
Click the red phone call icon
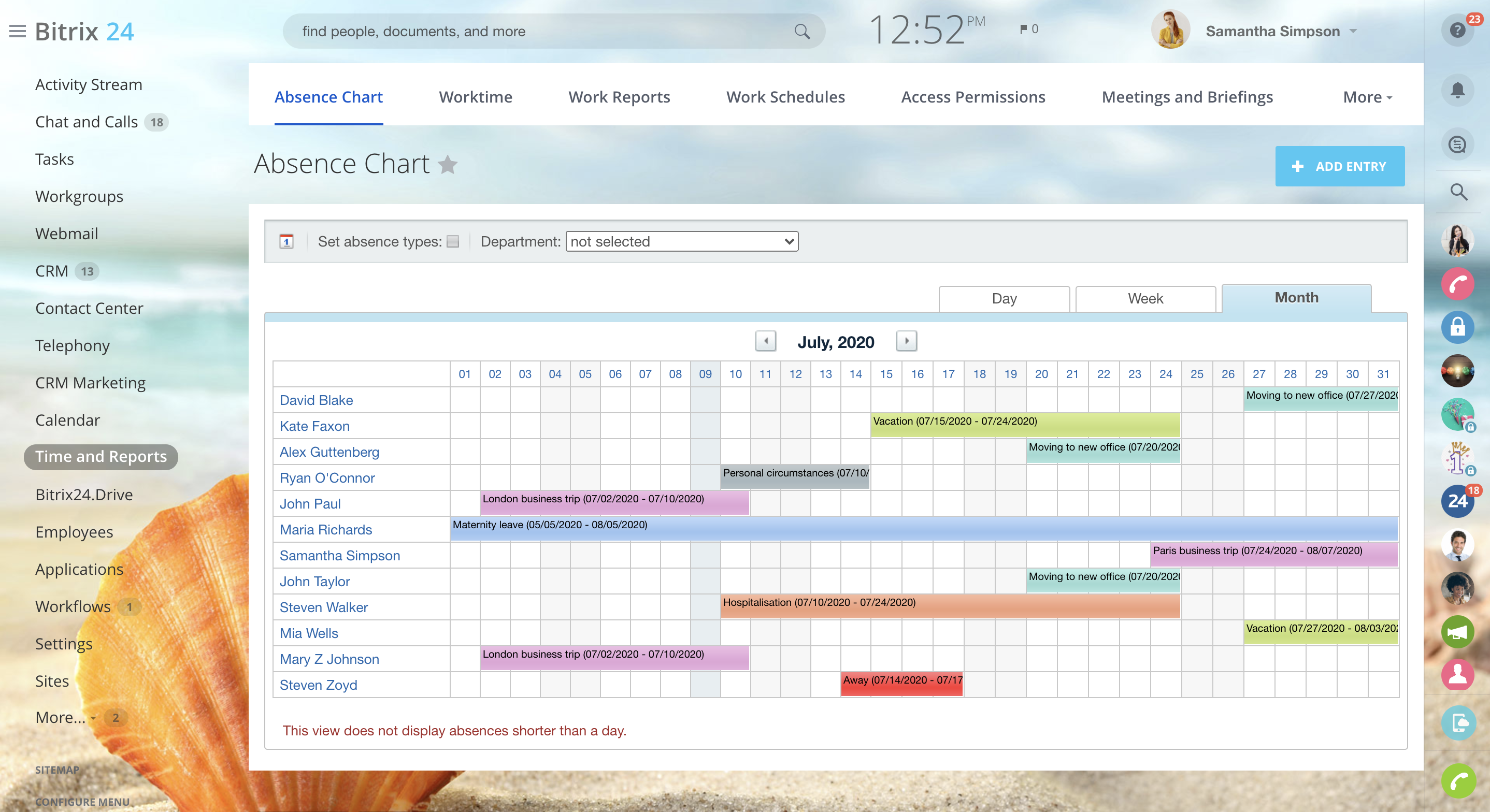point(1457,284)
